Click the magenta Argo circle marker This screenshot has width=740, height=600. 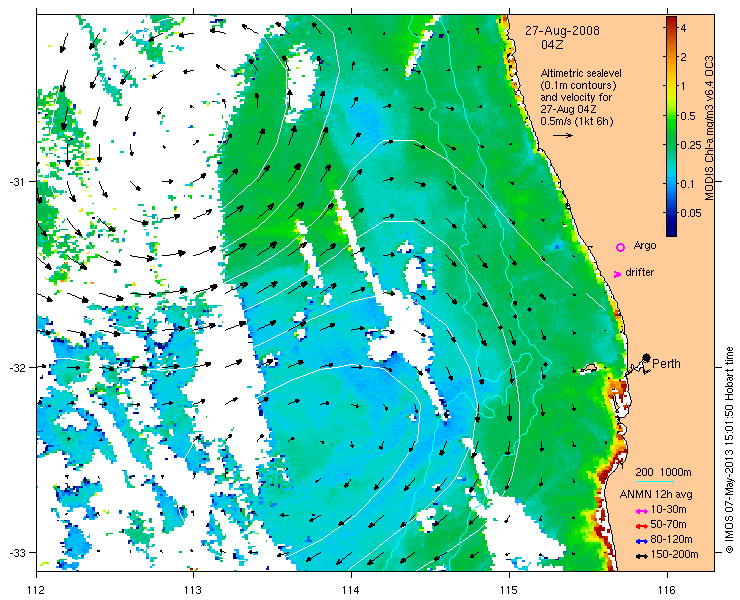[621, 247]
